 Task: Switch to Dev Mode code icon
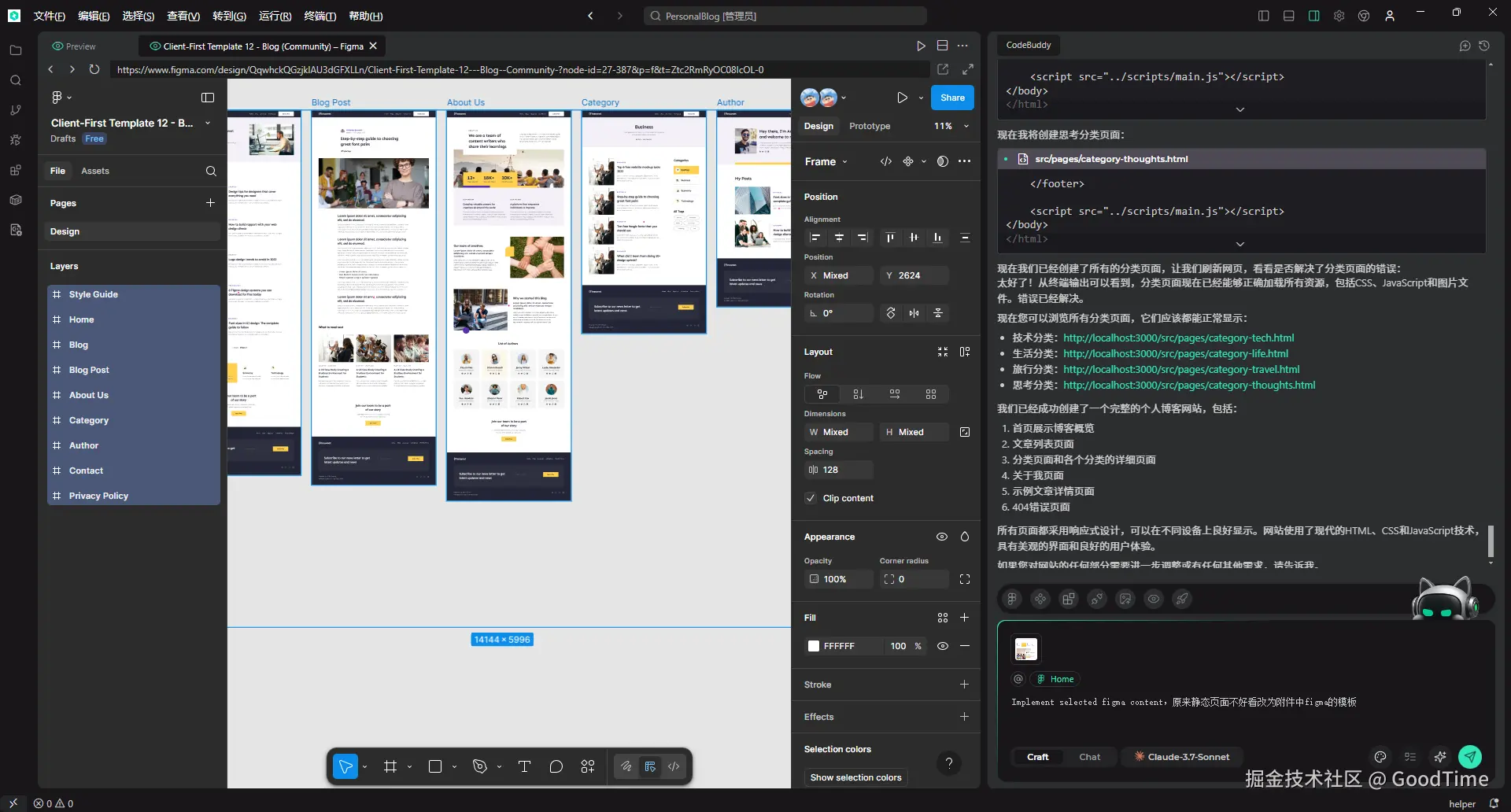point(674,766)
